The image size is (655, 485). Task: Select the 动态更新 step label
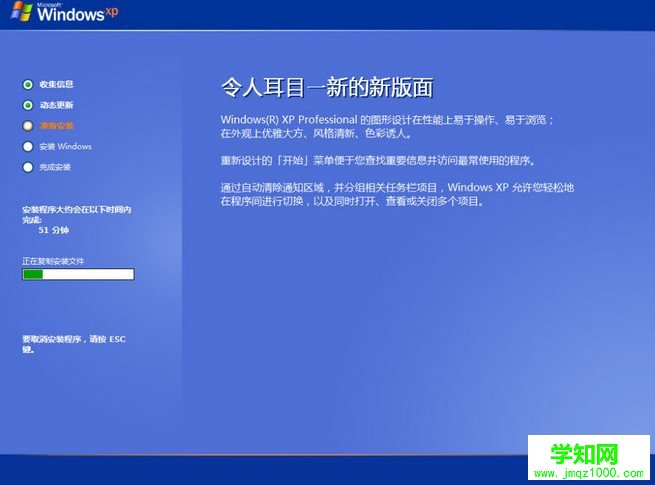coord(56,105)
